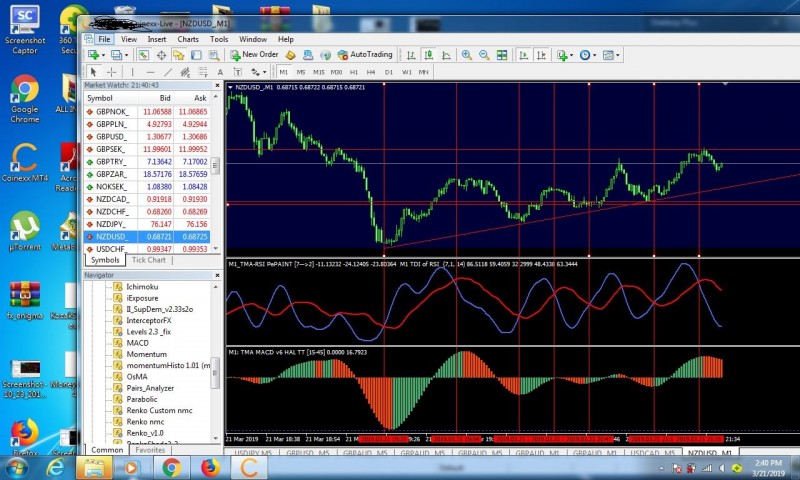Open the New Chart toolbar icon
The width and height of the screenshot is (800, 480).
pyautogui.click(x=94, y=55)
